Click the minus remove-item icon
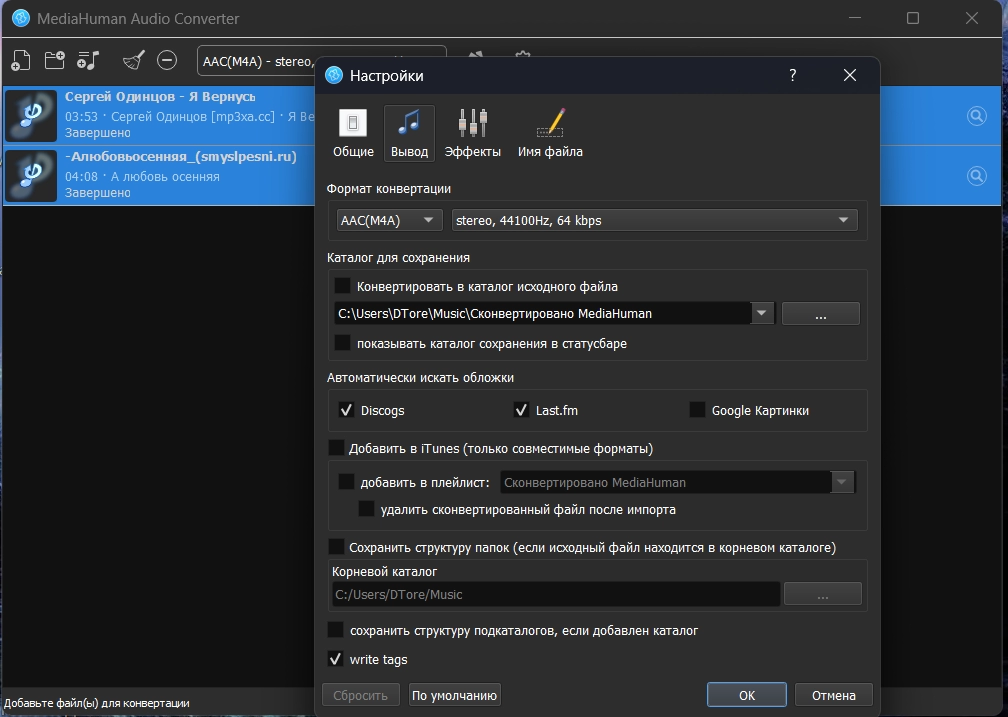The height and width of the screenshot is (717, 1008). pyautogui.click(x=167, y=60)
